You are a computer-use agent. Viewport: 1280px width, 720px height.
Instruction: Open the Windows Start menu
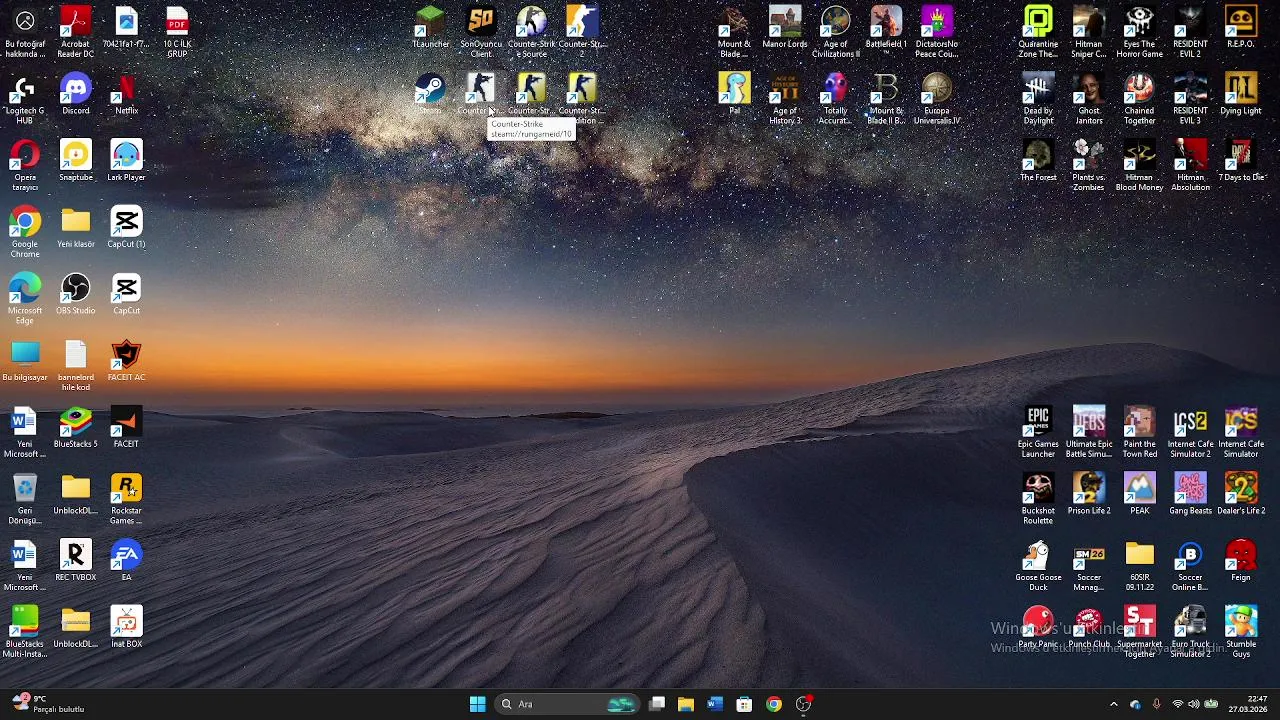tap(477, 704)
